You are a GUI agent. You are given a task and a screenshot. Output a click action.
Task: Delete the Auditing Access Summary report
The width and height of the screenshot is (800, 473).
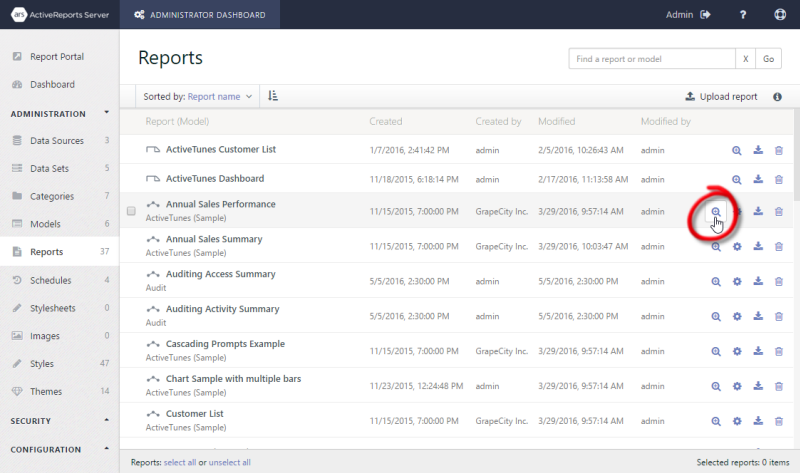point(779,282)
